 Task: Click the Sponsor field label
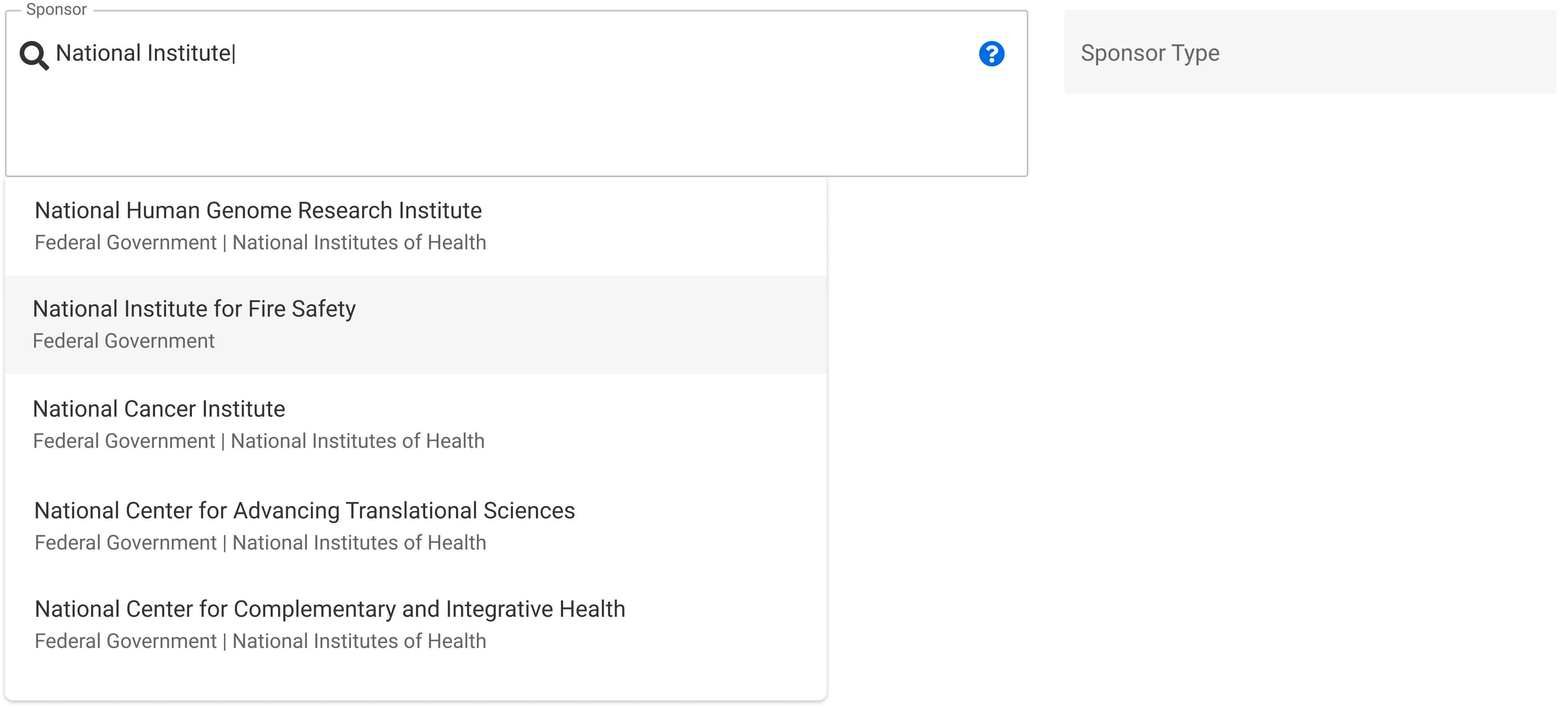56,9
